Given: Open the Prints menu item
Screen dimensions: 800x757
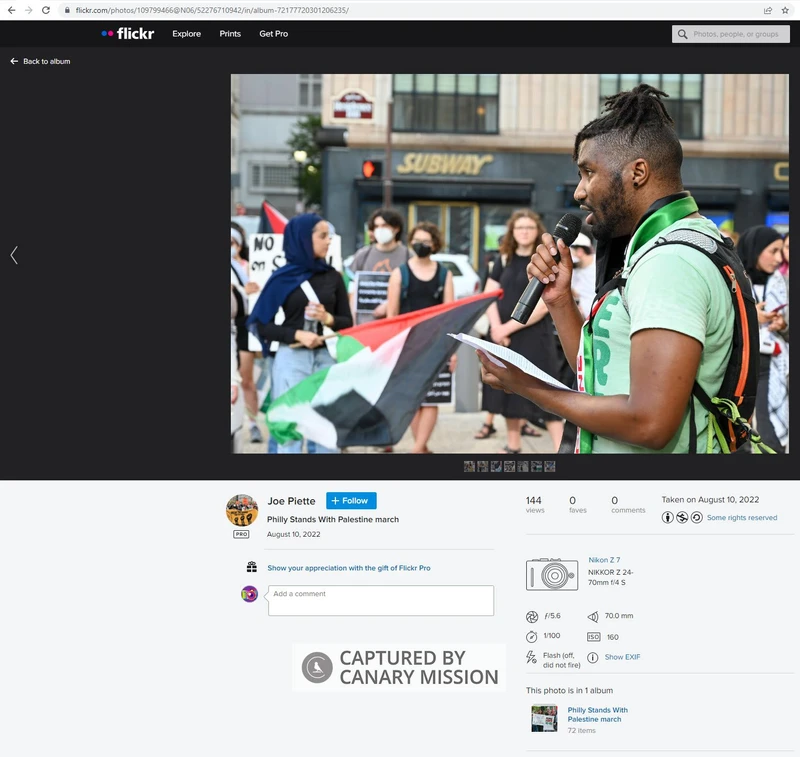Looking at the screenshot, I should tap(230, 34).
